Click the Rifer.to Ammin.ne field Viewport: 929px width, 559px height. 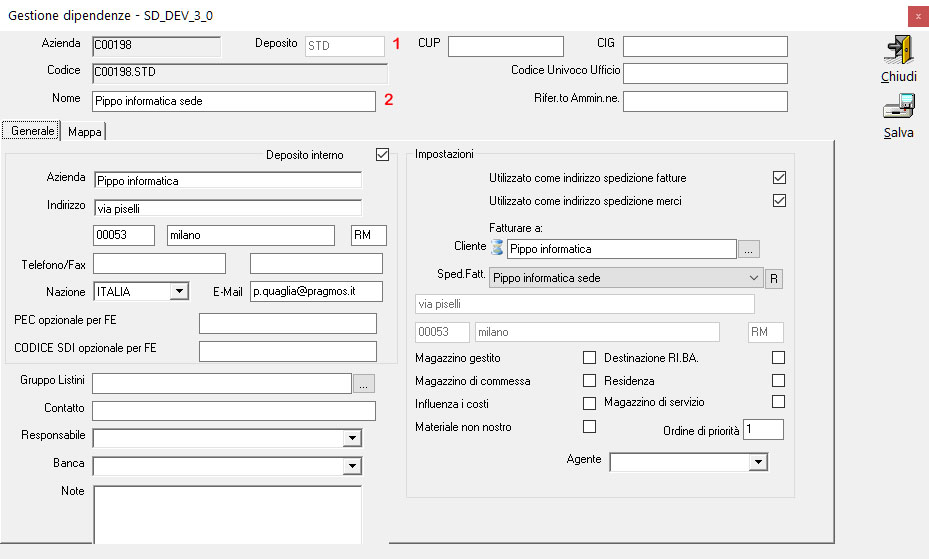click(x=705, y=101)
